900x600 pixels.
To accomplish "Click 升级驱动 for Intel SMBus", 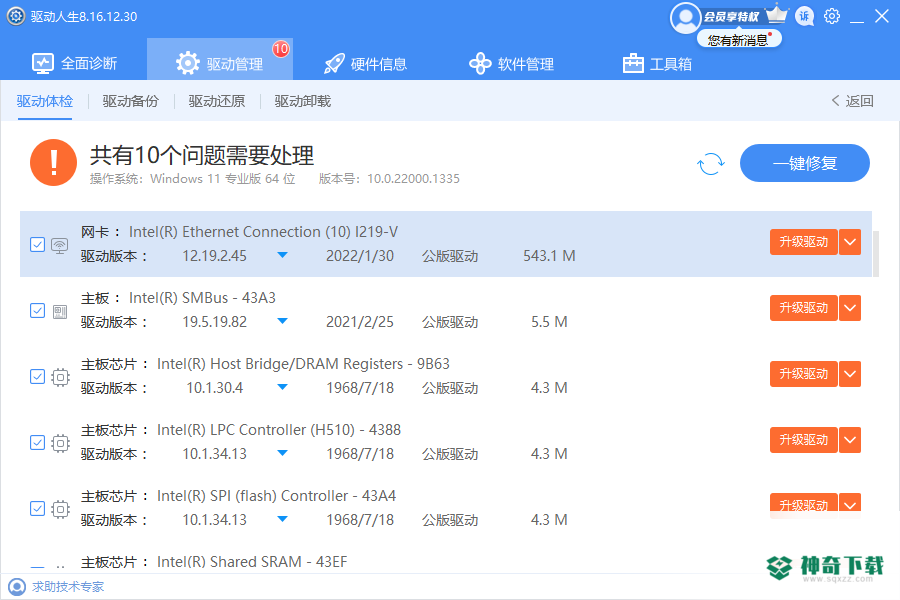I will click(x=804, y=308).
